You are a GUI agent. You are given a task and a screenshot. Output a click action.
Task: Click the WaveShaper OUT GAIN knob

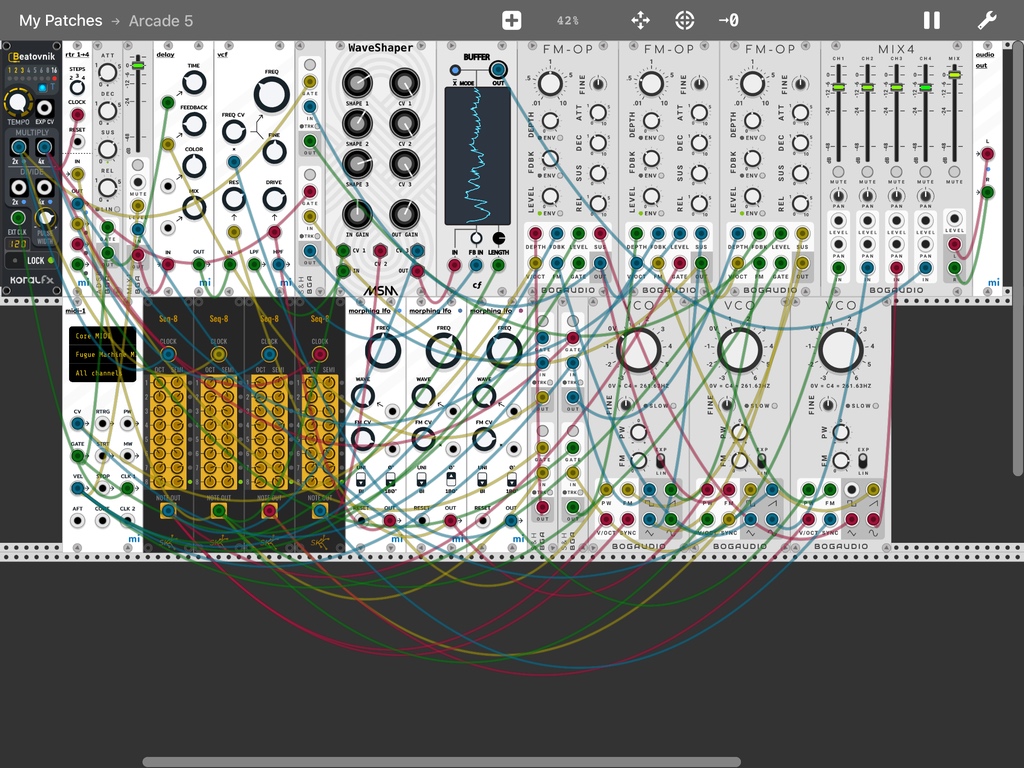click(x=404, y=214)
